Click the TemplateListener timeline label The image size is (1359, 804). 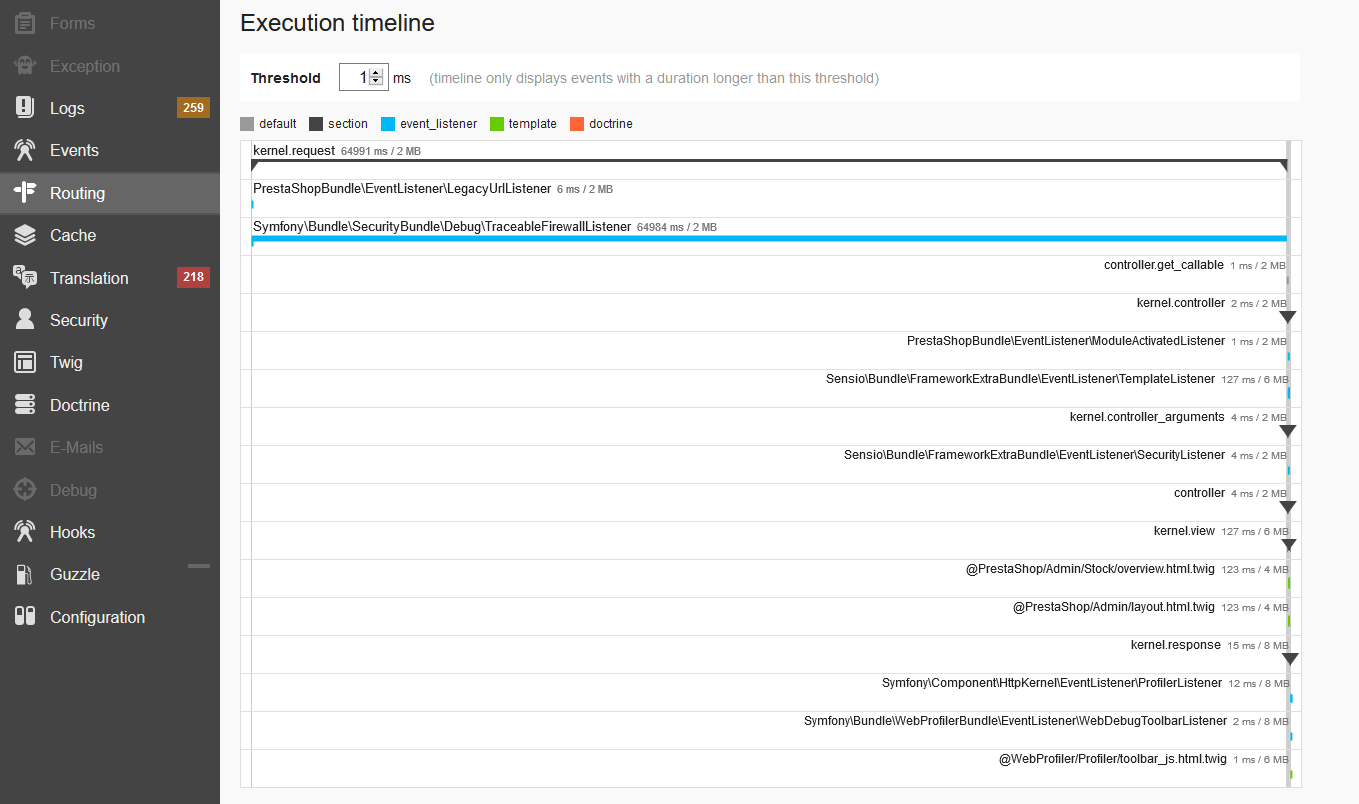[x=1020, y=379]
